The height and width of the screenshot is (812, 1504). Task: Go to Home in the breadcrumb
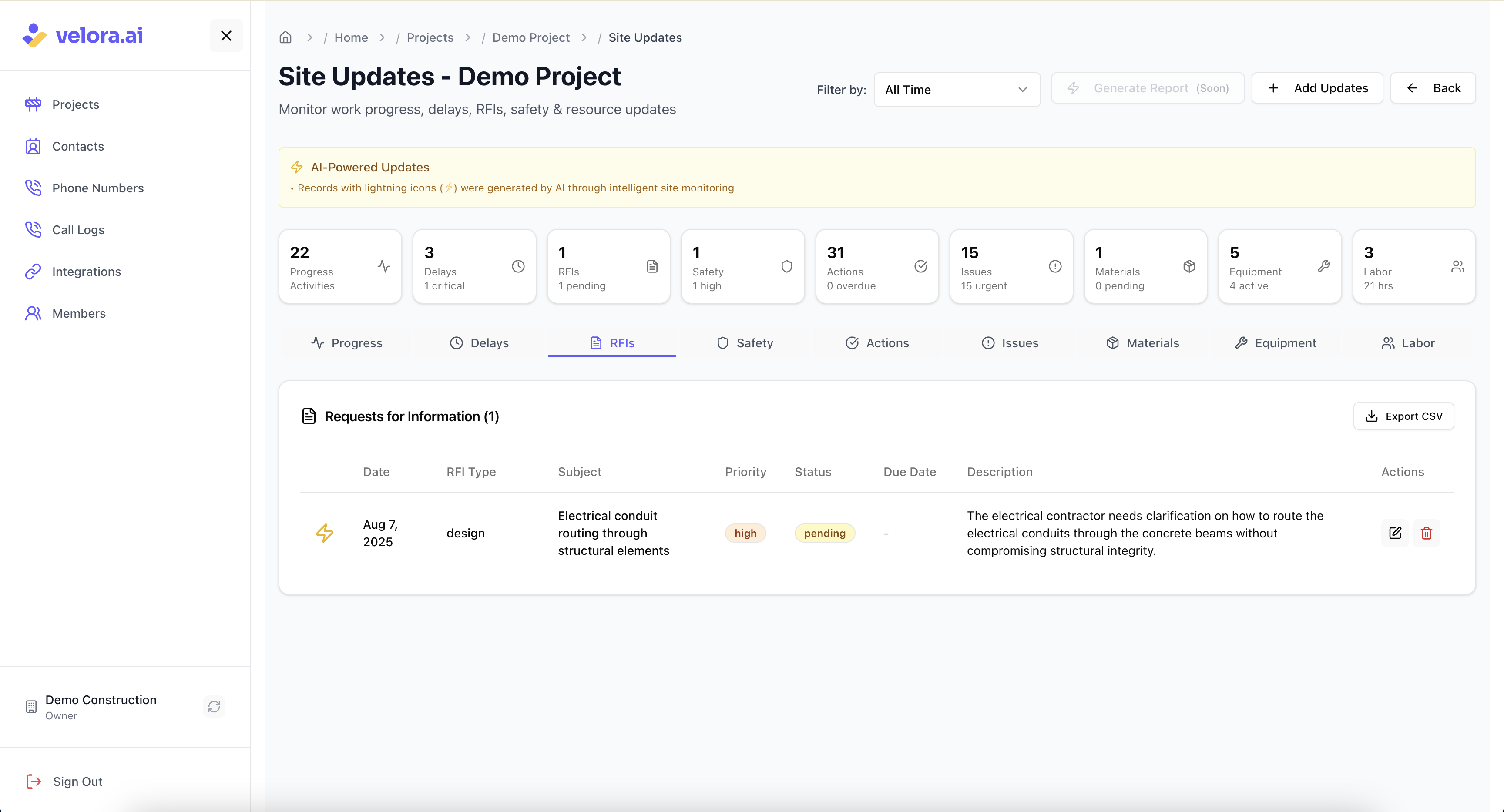[x=351, y=37]
